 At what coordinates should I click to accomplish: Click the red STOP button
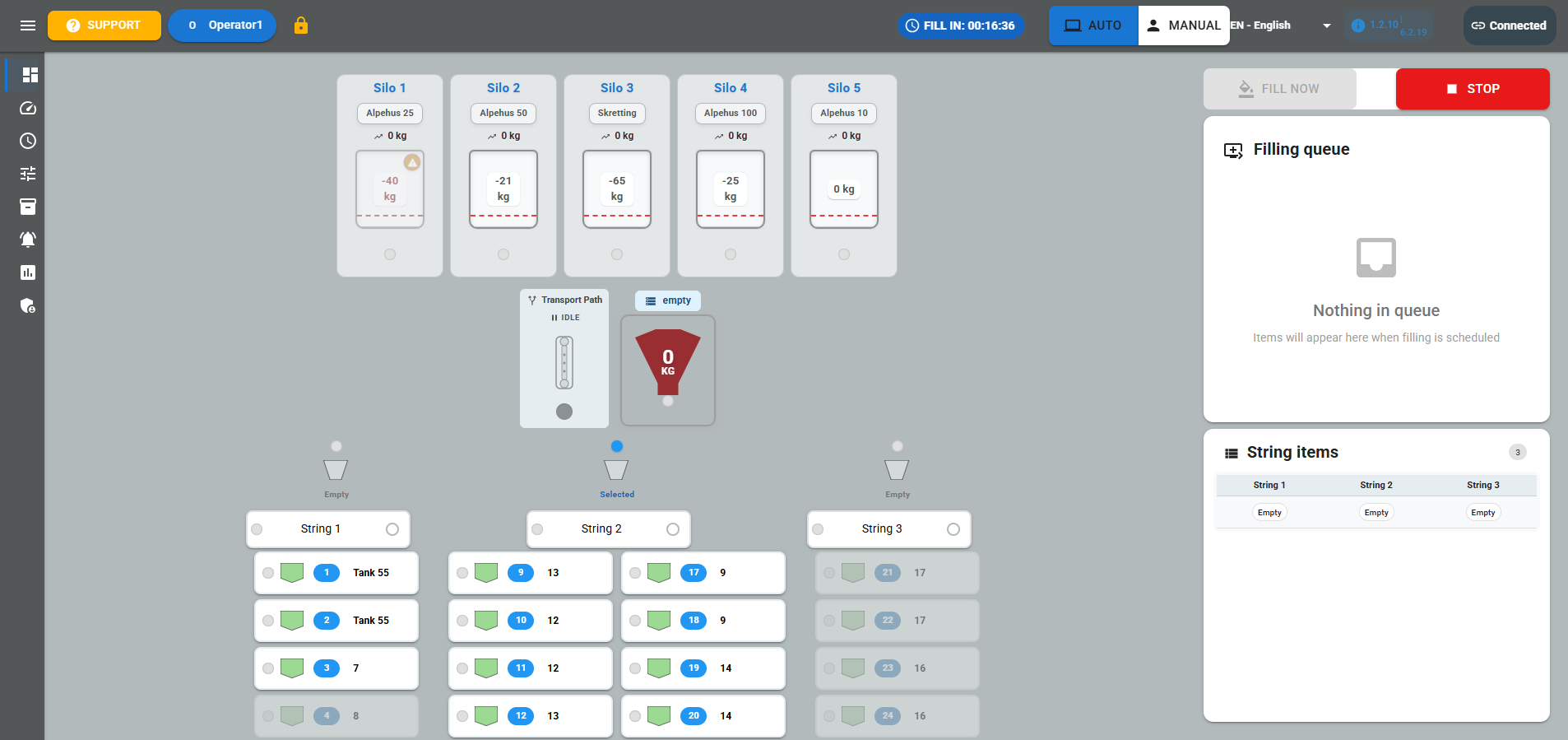tap(1473, 89)
